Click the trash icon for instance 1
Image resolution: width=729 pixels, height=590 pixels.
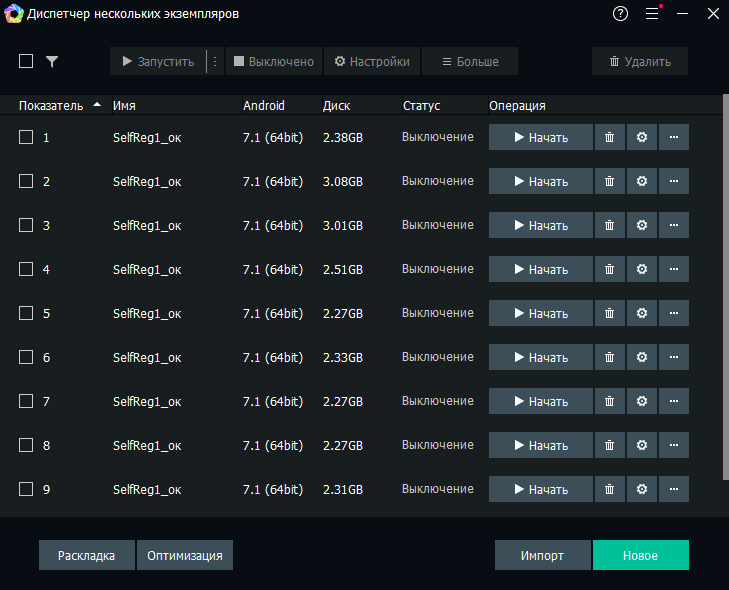click(609, 138)
